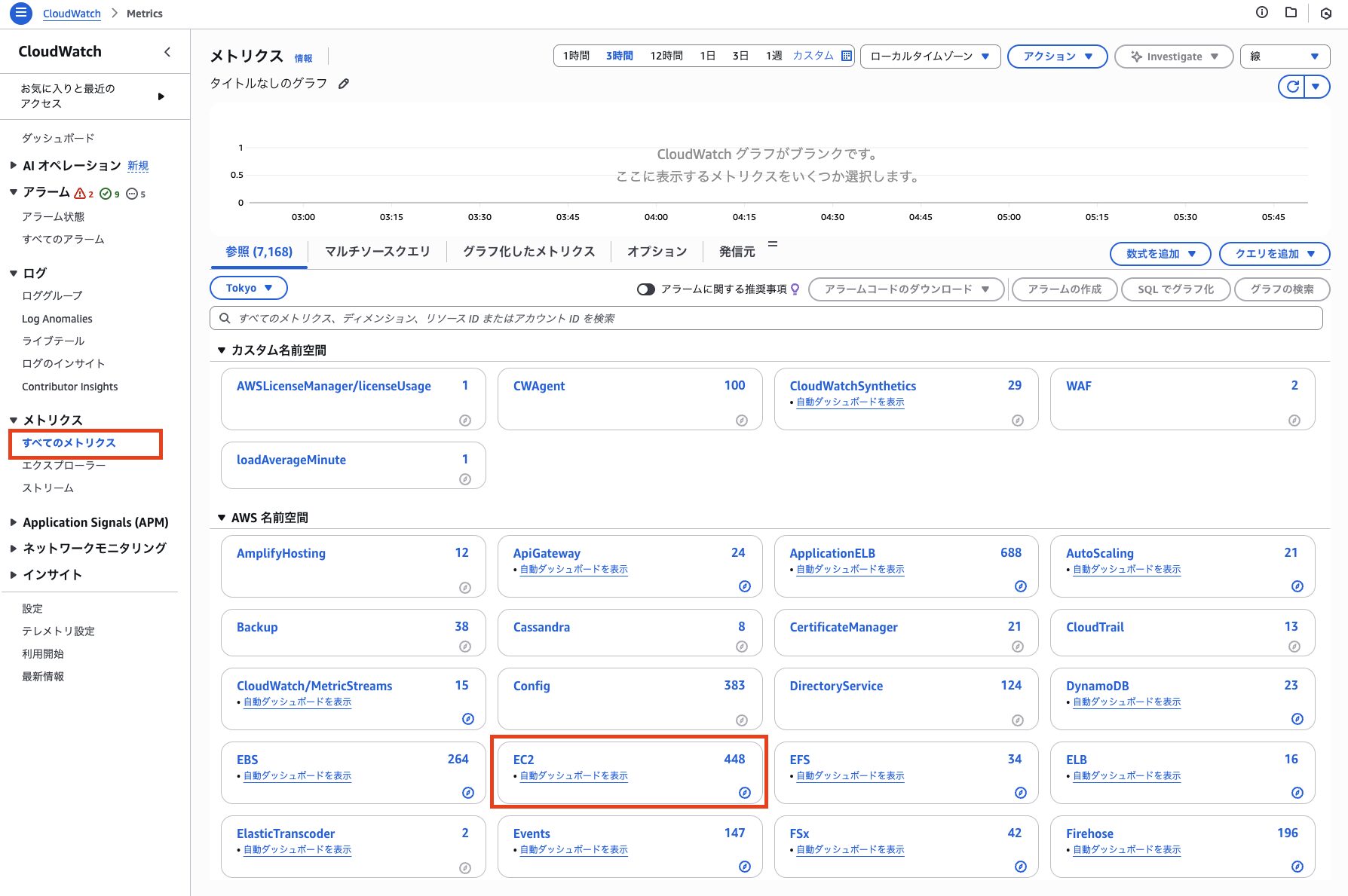Image resolution: width=1348 pixels, height=896 pixels.
Task: Select the 1週 time range
Action: [x=774, y=56]
